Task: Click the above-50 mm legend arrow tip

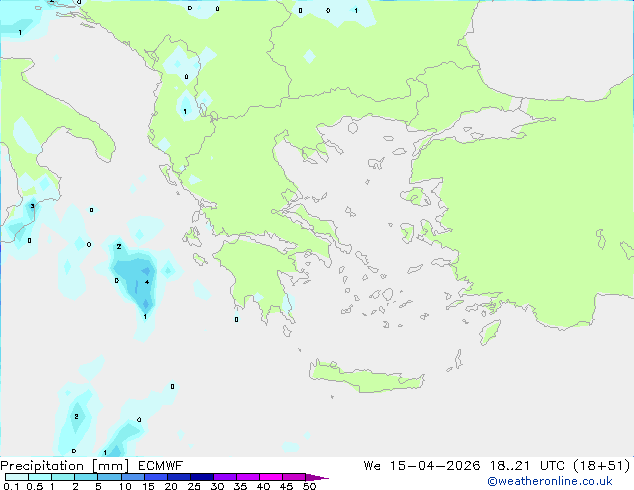Action: tap(317, 477)
